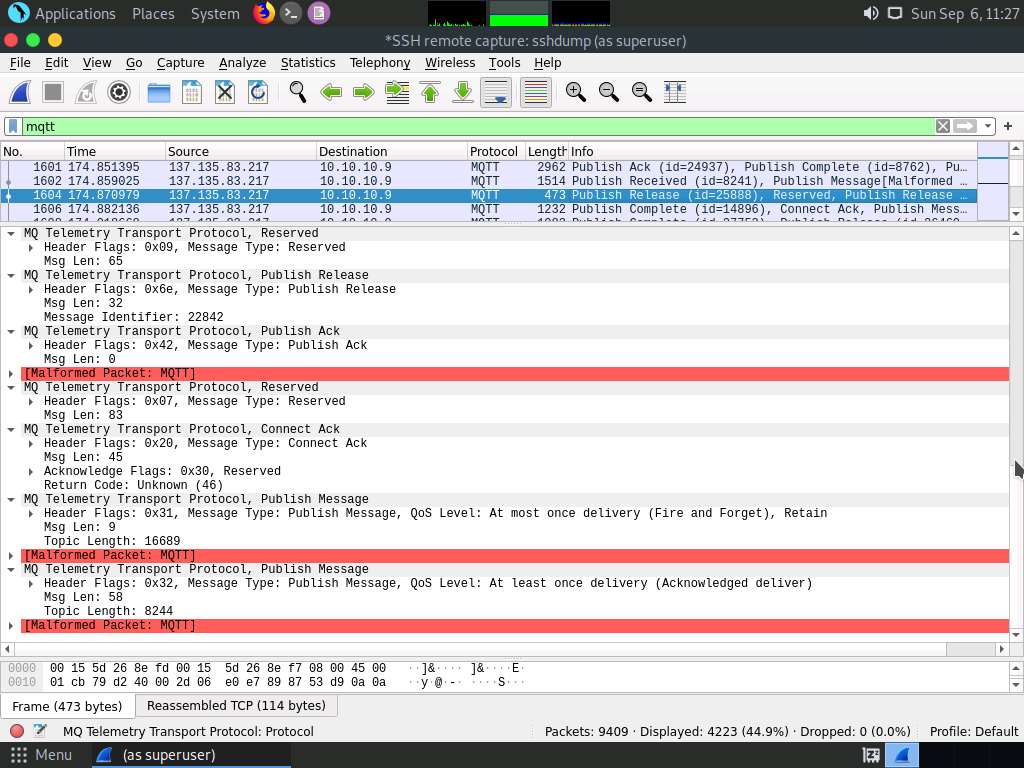Start a new capture with the shark fin icon

point(20,92)
